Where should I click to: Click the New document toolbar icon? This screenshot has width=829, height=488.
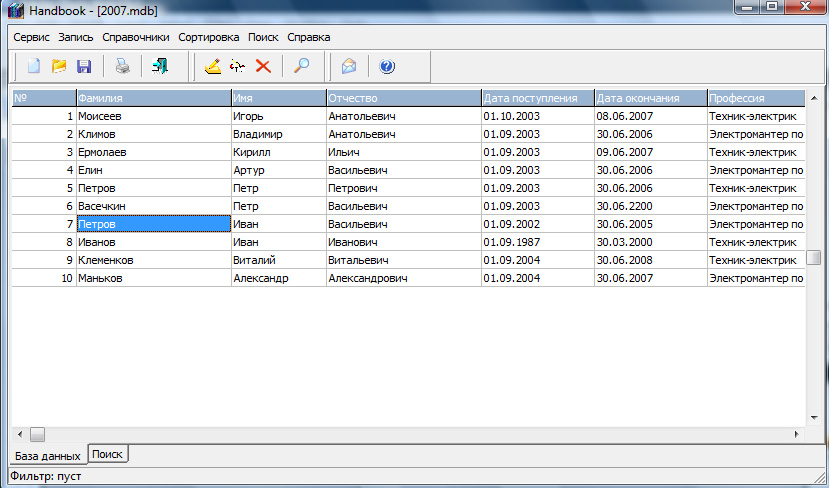(x=34, y=67)
